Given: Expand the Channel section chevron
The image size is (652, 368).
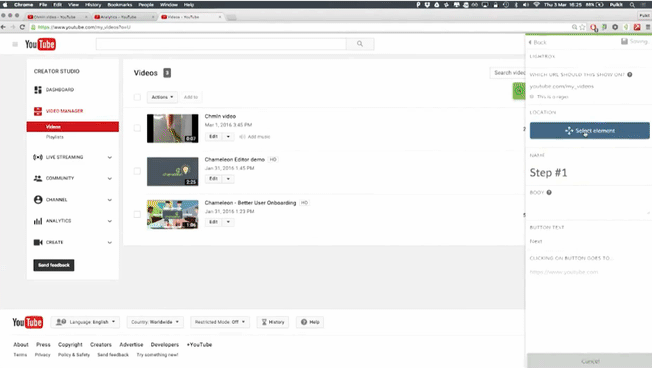Looking at the screenshot, I should 110,200.
